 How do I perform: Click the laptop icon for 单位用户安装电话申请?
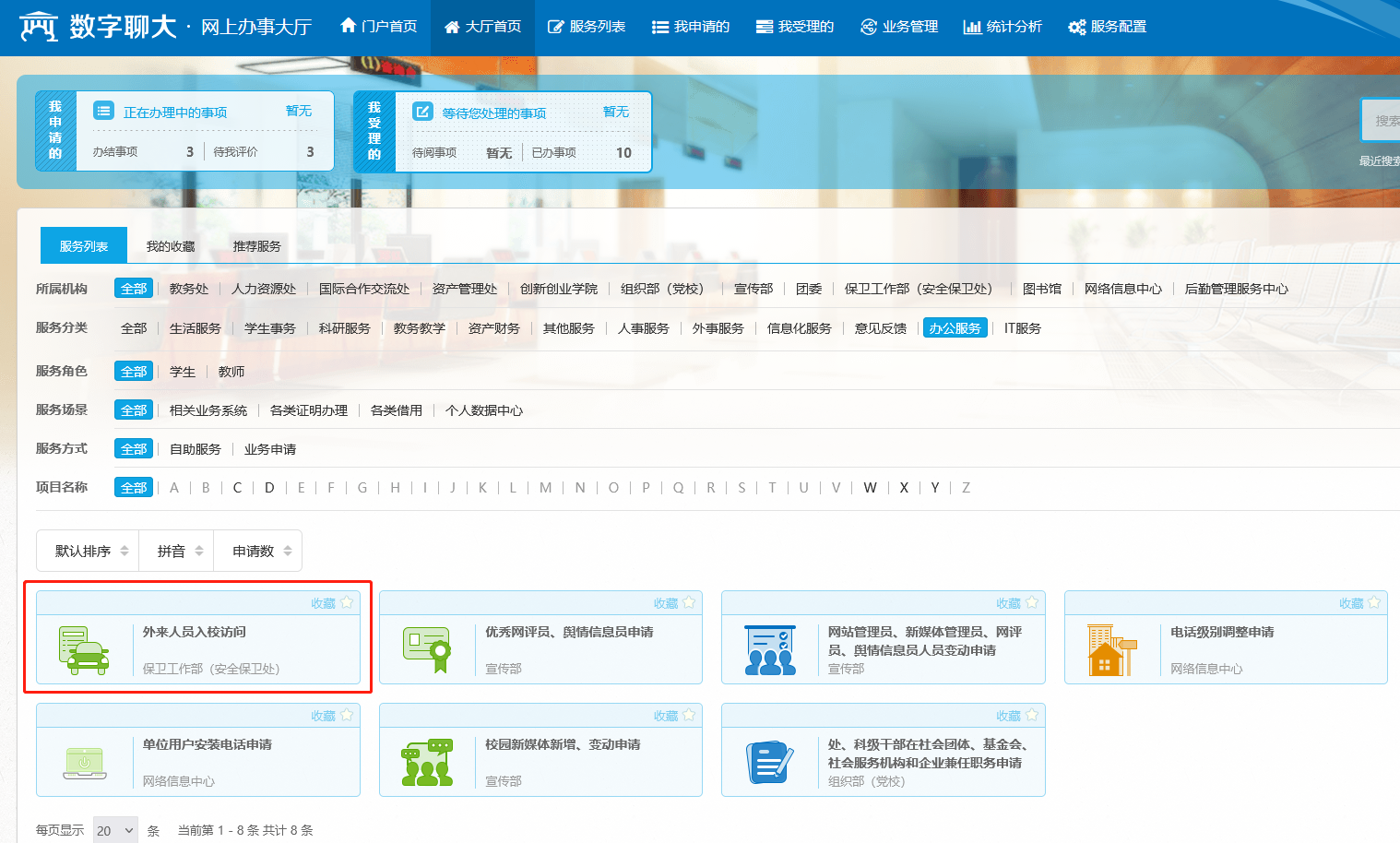pos(84,763)
